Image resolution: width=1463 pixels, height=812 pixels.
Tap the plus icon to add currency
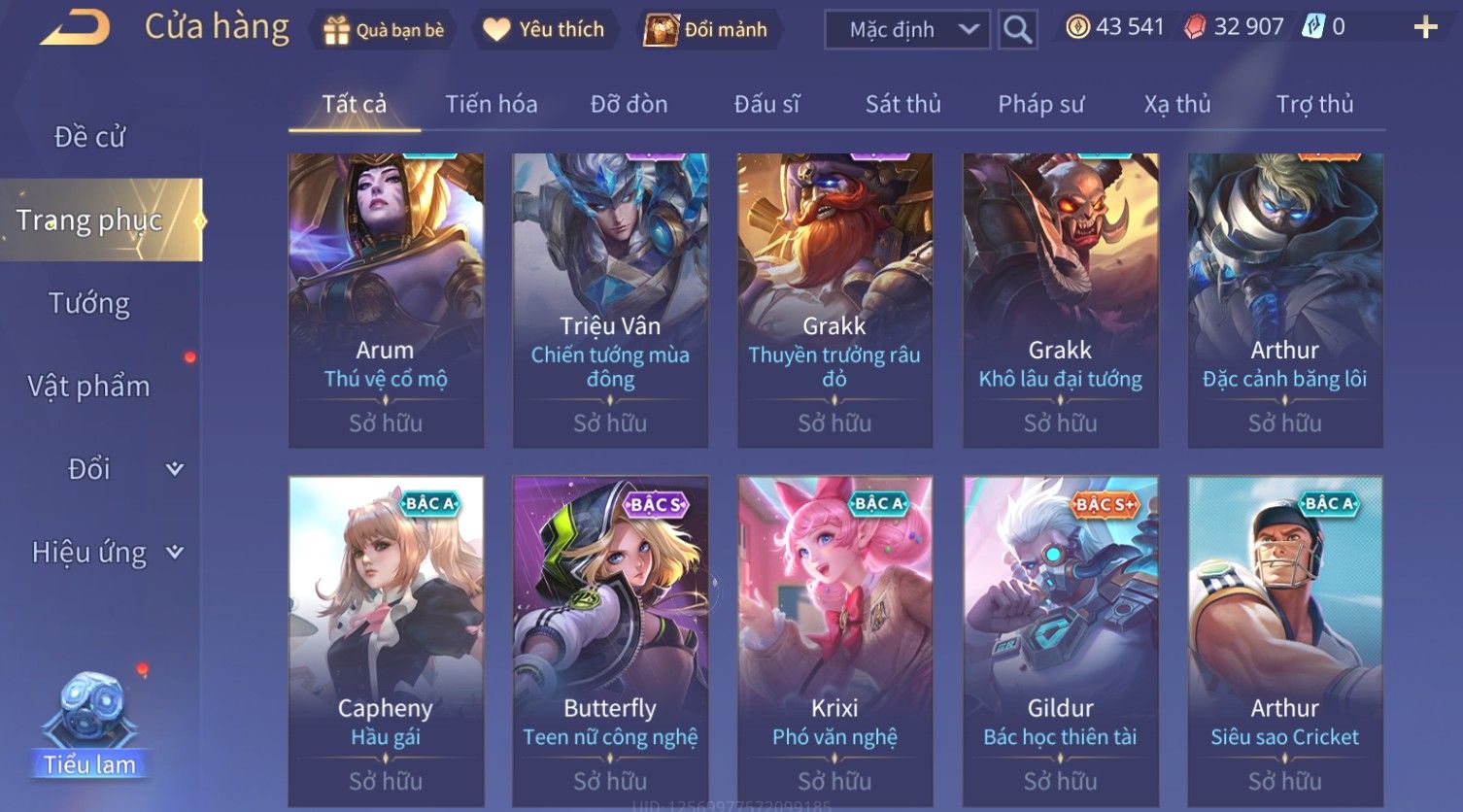tap(1425, 27)
